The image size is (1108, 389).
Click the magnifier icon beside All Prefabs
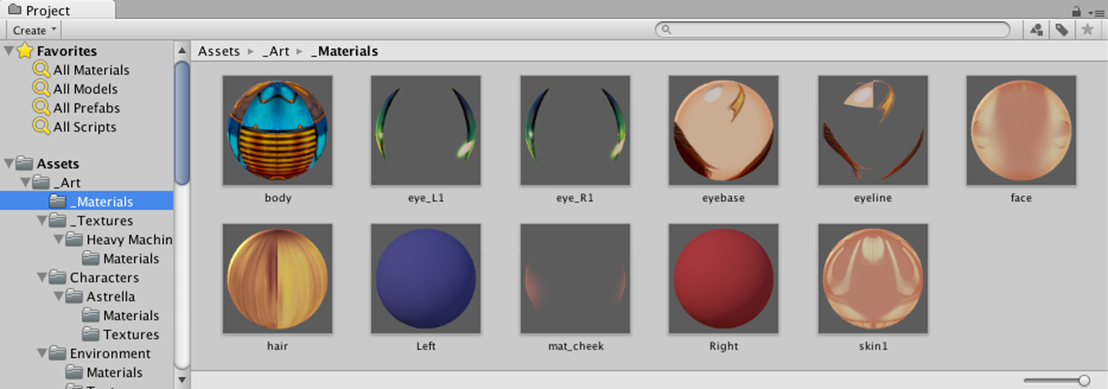(x=42, y=108)
